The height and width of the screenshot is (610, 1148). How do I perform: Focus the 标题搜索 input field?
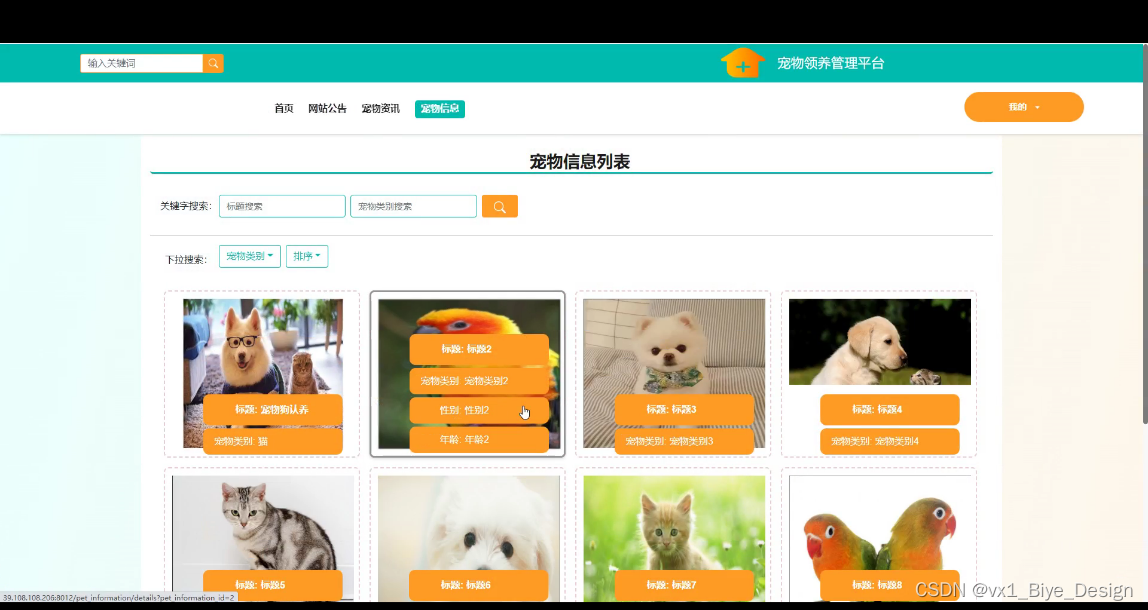(282, 207)
